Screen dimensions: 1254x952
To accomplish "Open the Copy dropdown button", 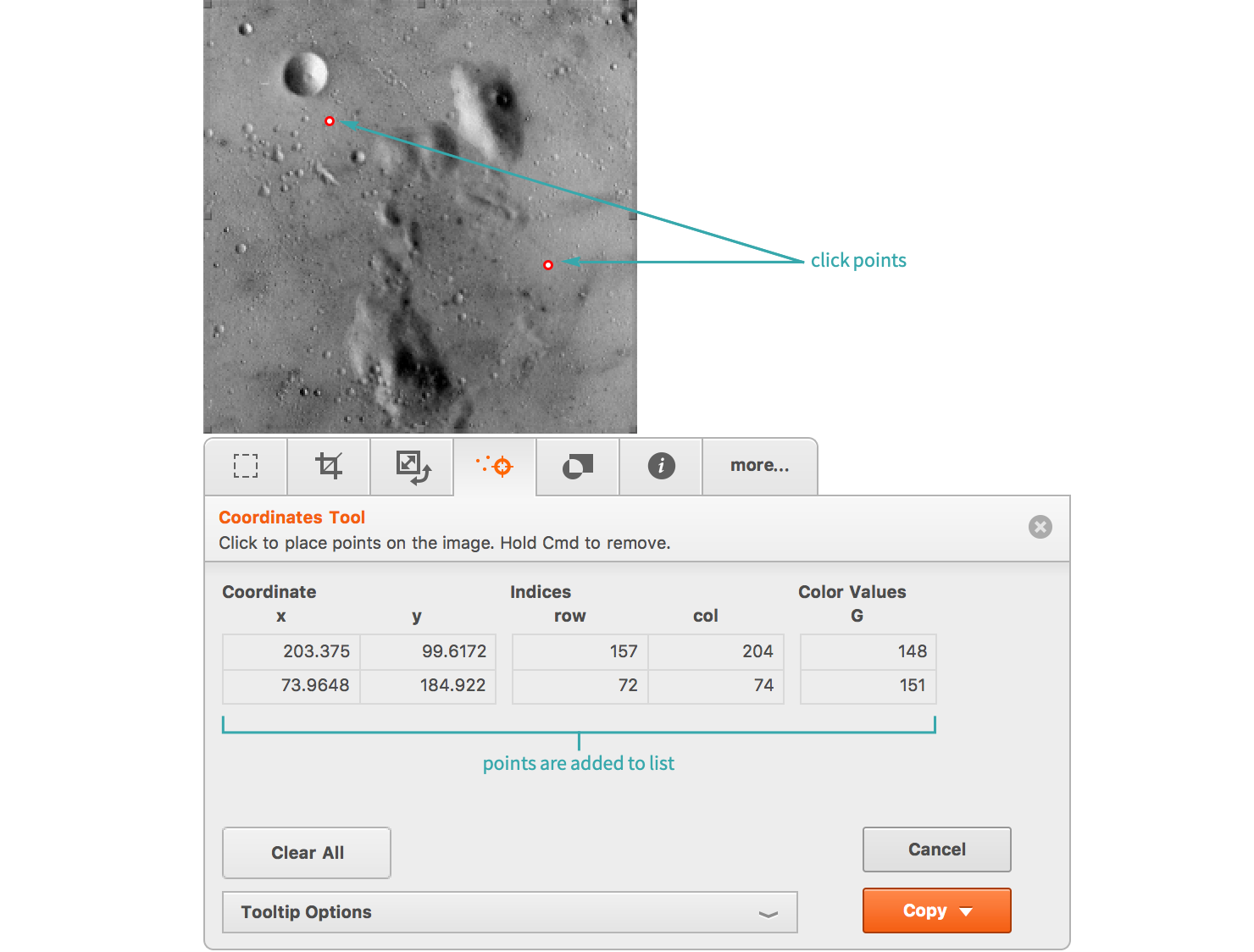I will pos(936,910).
